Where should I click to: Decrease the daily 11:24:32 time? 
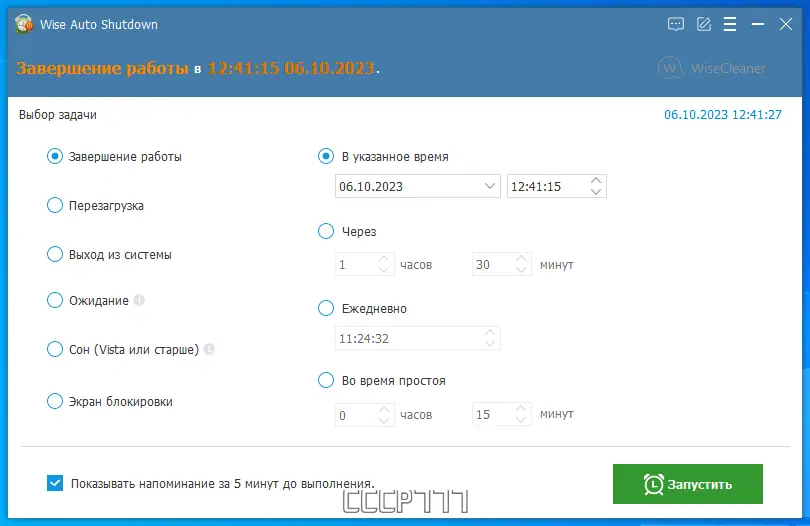tap(490, 344)
